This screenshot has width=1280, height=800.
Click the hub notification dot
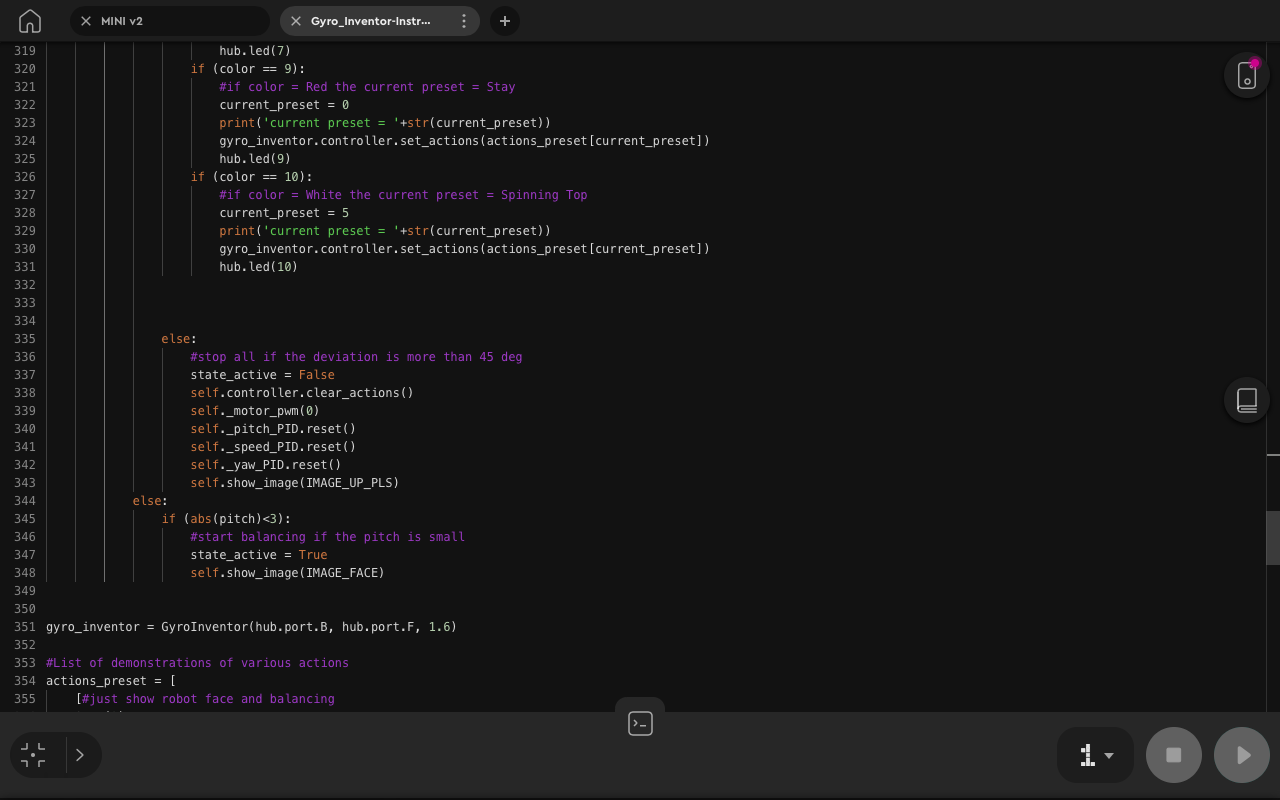click(1255, 62)
